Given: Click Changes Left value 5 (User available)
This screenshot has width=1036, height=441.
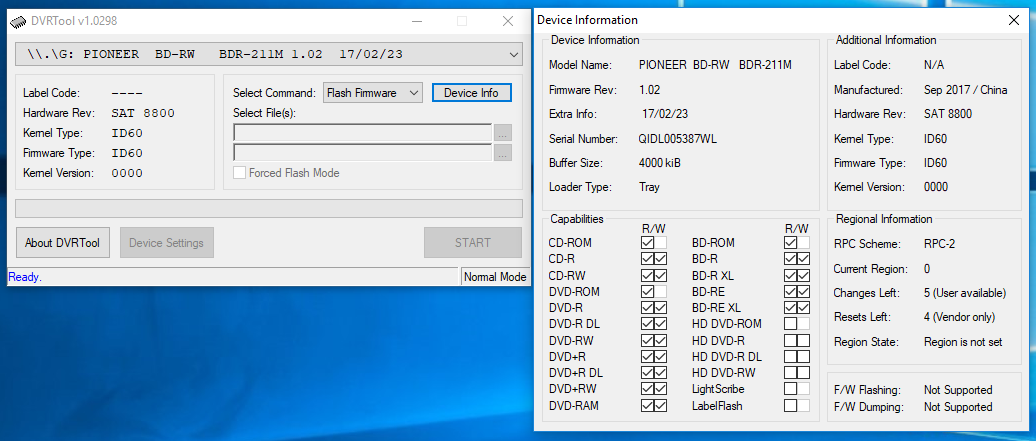Looking at the screenshot, I should tap(965, 293).
